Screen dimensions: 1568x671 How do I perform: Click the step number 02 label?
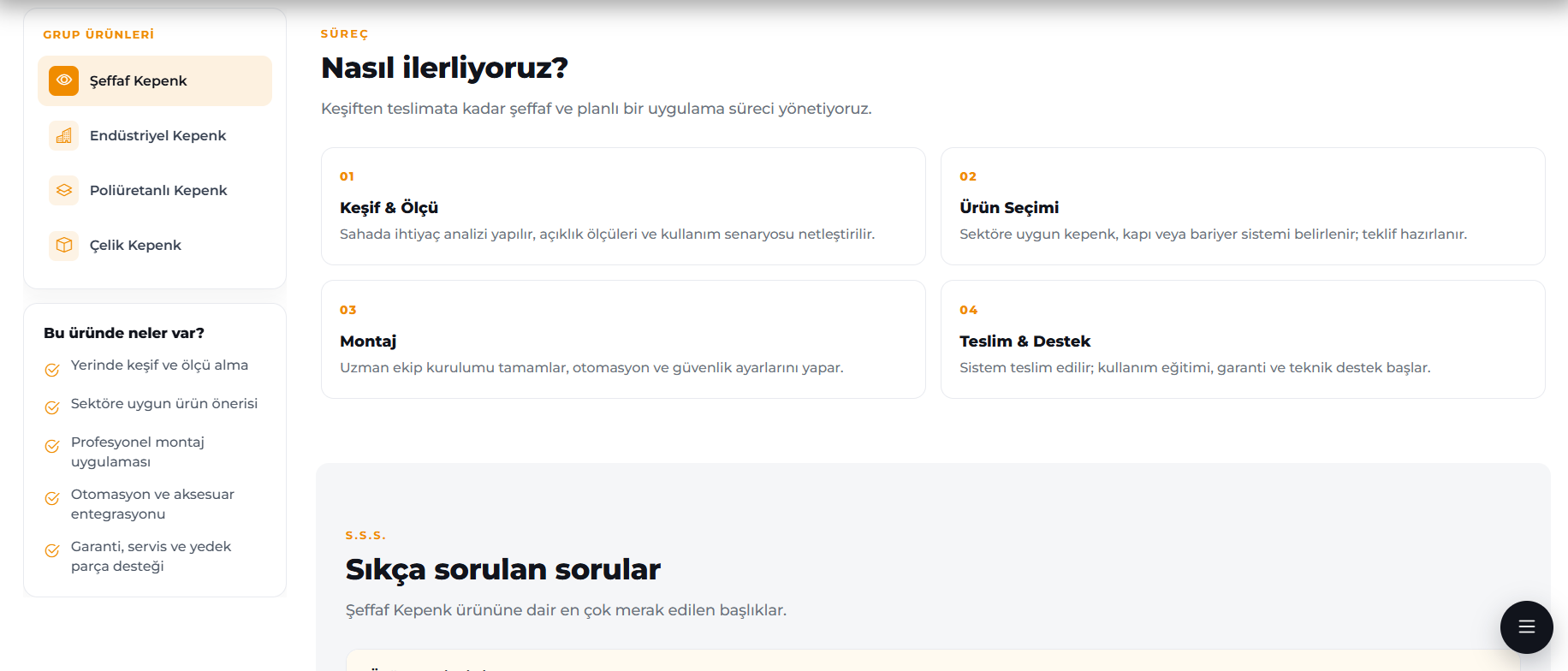[968, 176]
